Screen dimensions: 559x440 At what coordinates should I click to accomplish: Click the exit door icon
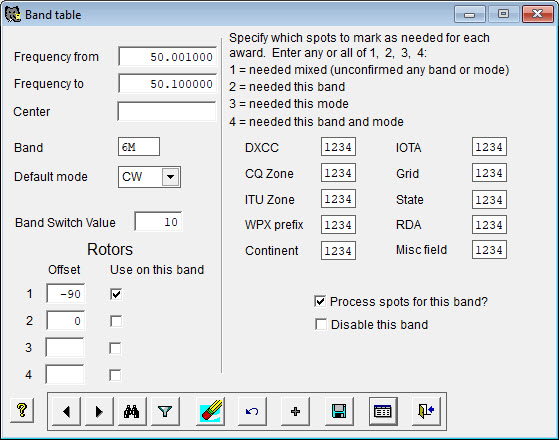426,411
